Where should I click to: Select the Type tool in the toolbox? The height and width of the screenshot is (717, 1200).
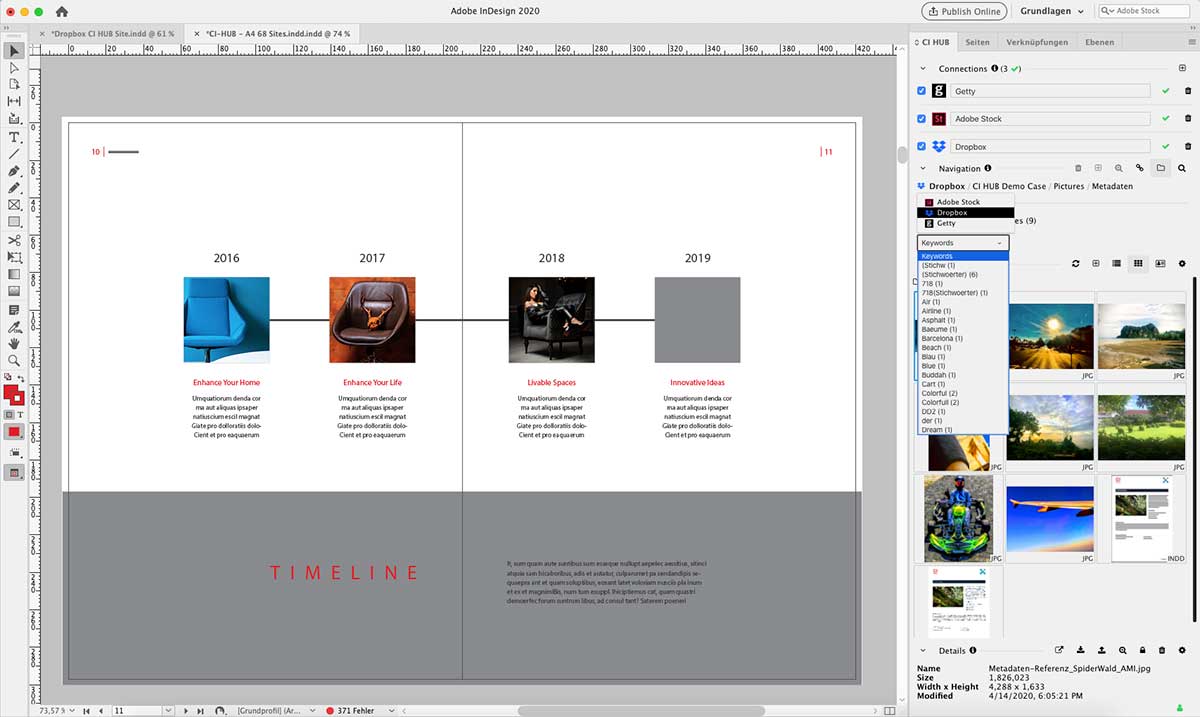14,136
